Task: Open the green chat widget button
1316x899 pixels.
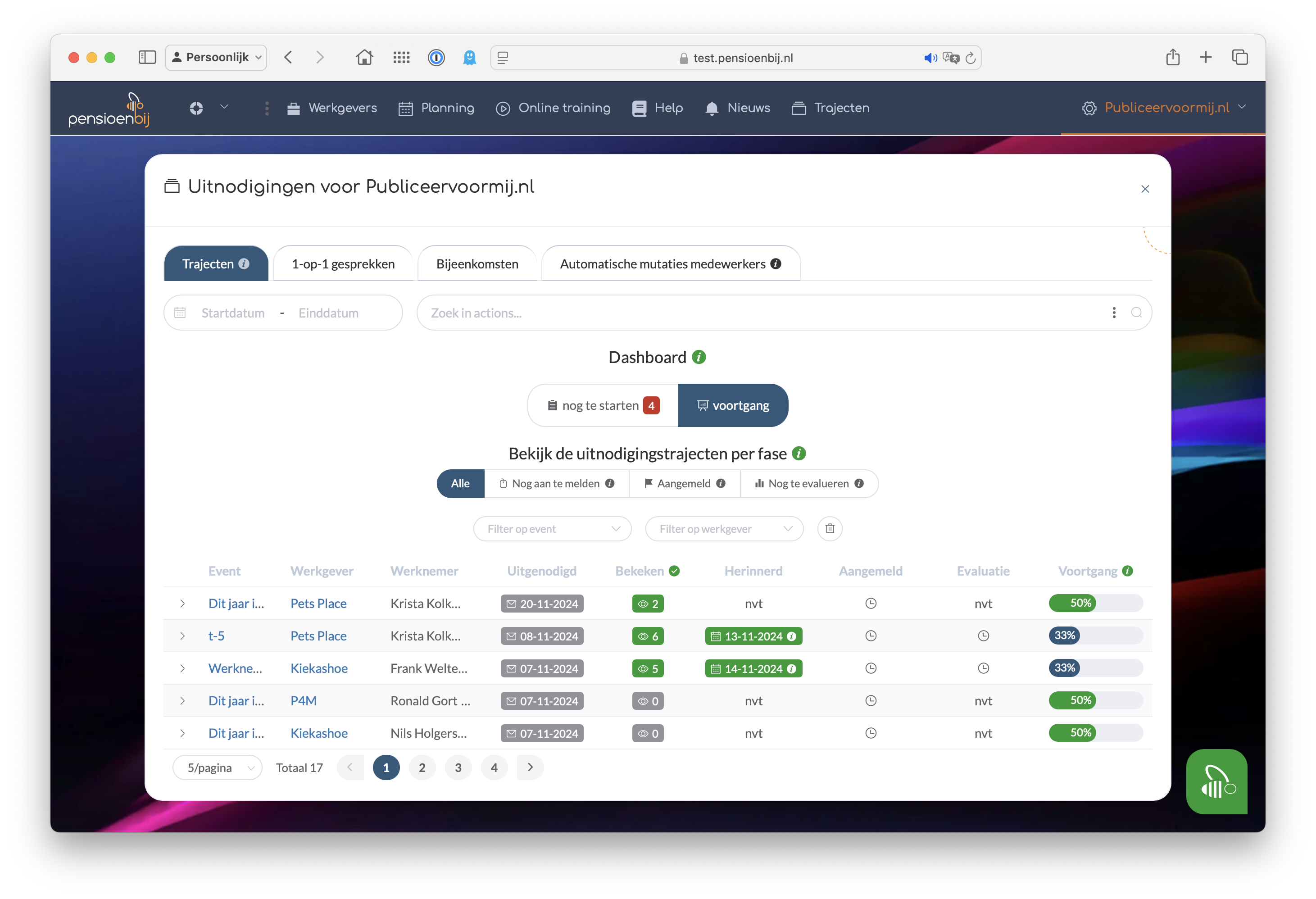Action: tap(1216, 781)
